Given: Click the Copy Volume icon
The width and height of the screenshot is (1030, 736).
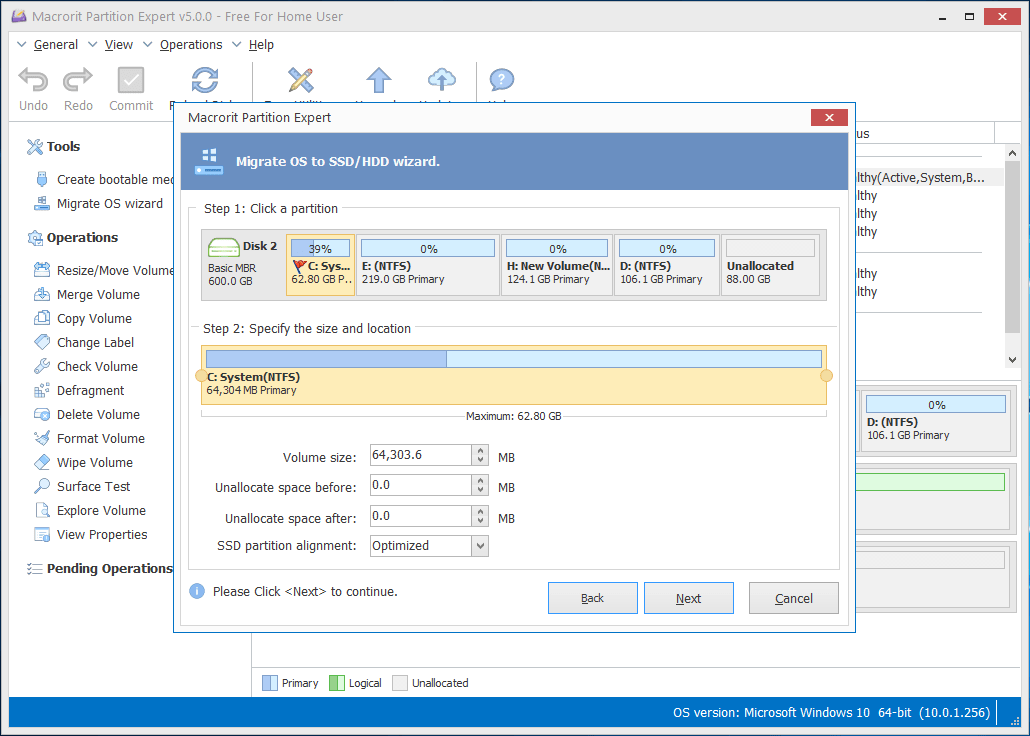Looking at the screenshot, I should pyautogui.click(x=42, y=318).
